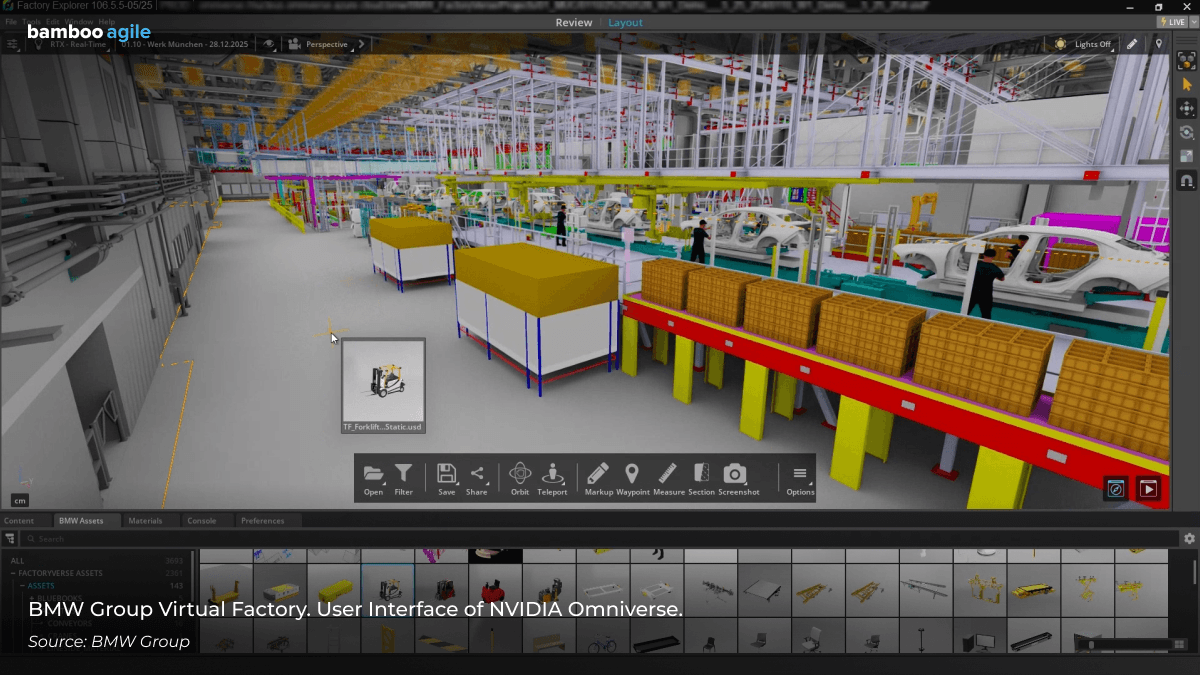Open the Tools menu
Viewport: 1200px width, 675px height.
click(31, 21)
